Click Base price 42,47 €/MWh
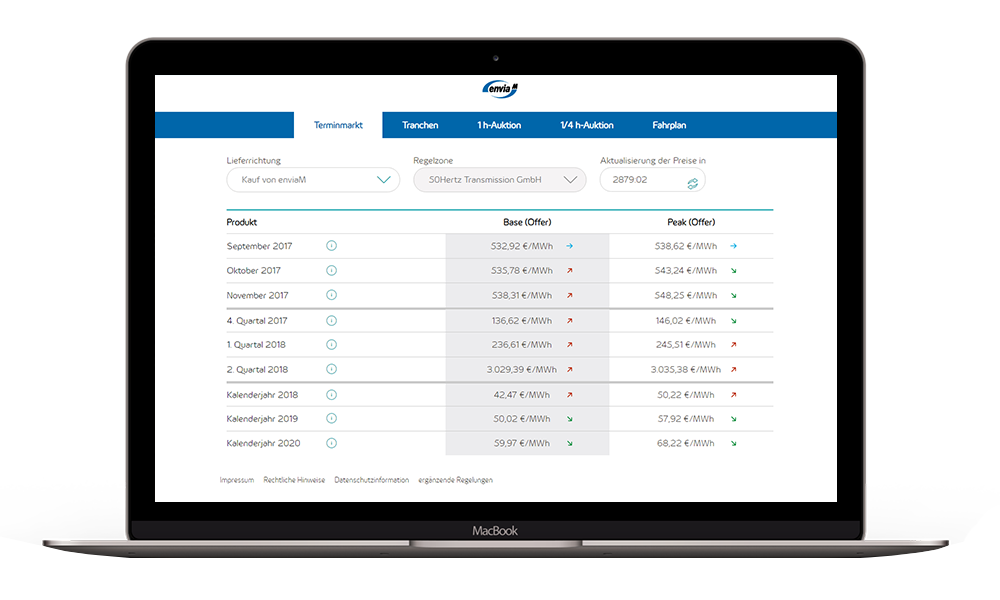Screen dimensions: 1000x600 click(522, 395)
